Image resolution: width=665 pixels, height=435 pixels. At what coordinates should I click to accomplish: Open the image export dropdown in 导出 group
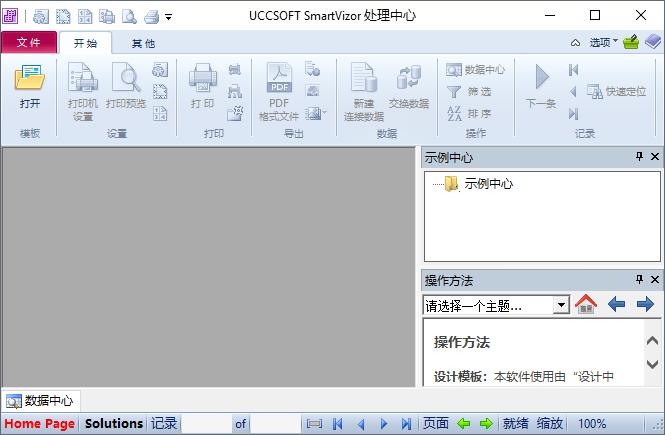(316, 113)
